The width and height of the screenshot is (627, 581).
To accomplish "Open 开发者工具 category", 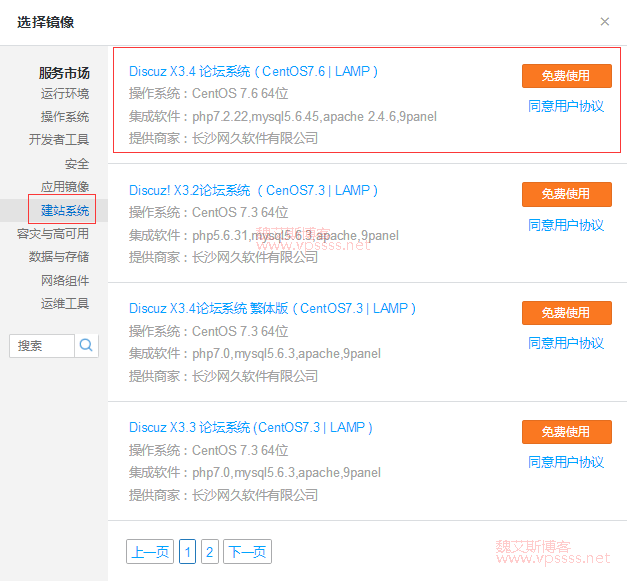I will (59, 140).
